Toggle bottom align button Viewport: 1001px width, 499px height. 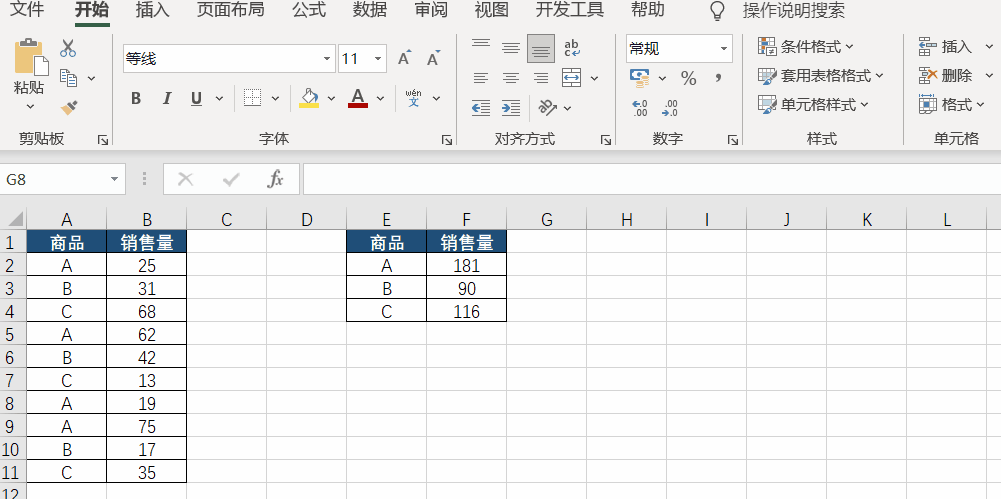click(541, 48)
